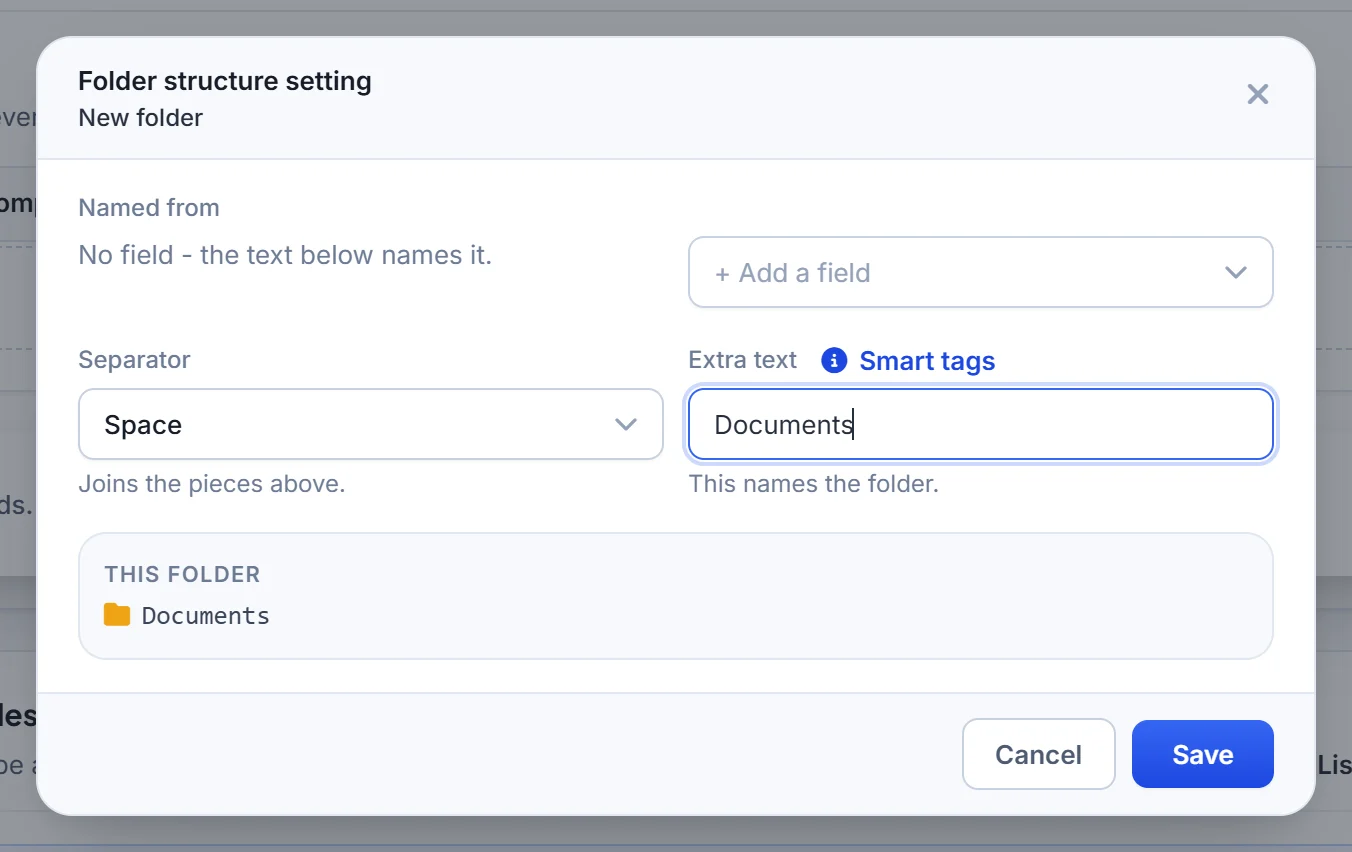1352x852 pixels.
Task: Open the Separator dropdown showing Space
Action: 371,424
